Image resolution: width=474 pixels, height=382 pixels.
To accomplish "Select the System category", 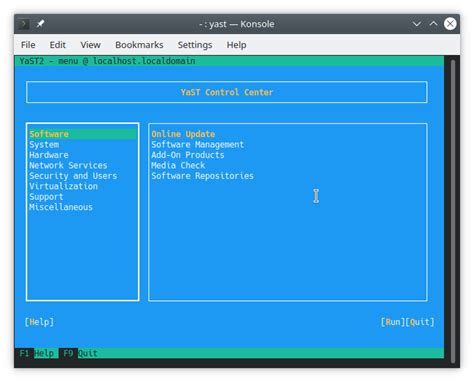I will [83, 145].
